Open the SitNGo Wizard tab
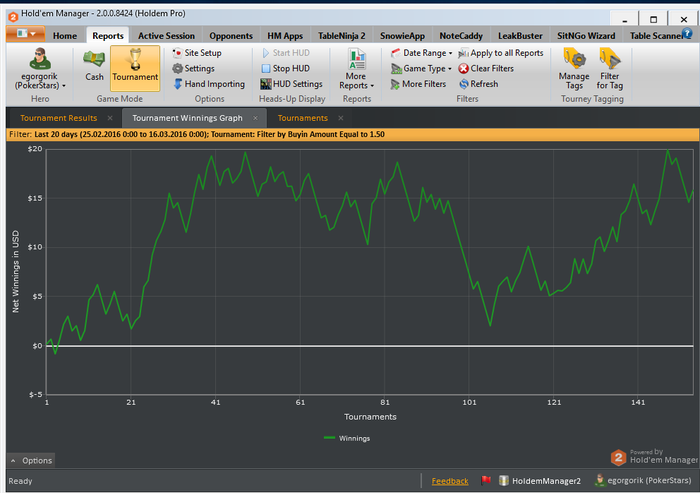700x493 pixels. click(x=586, y=36)
